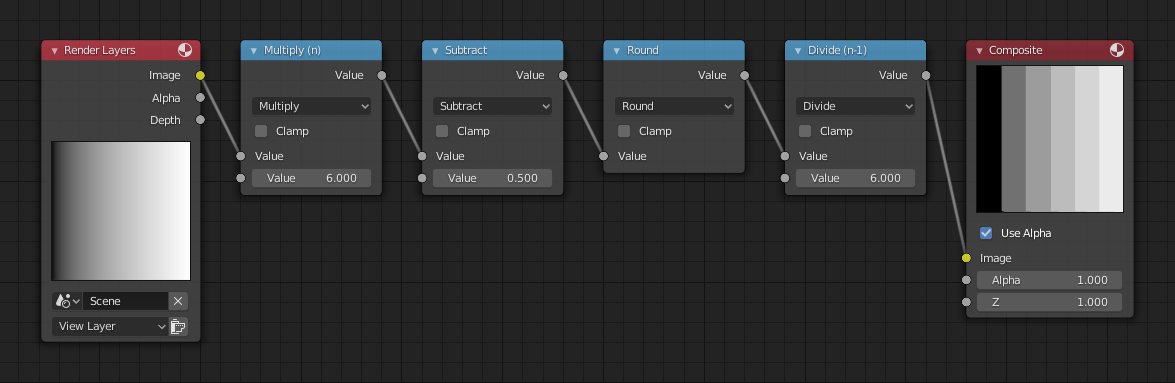Collapse the Divide (n-1) node triangle
1175x383 pixels.
pyautogui.click(x=798, y=51)
